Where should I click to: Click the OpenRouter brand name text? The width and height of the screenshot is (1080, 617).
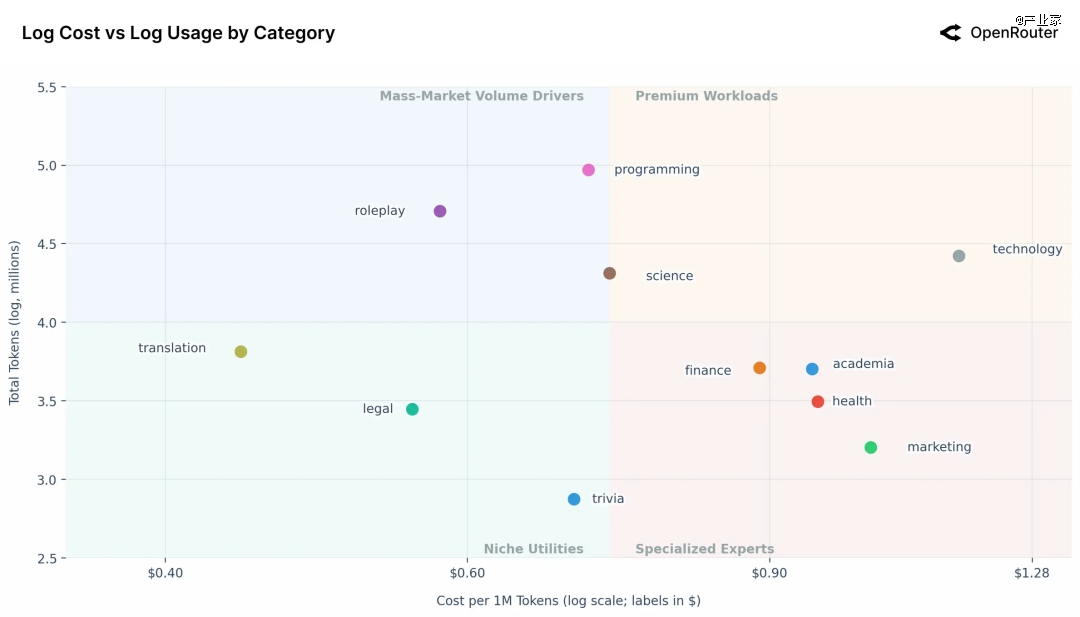(1013, 33)
